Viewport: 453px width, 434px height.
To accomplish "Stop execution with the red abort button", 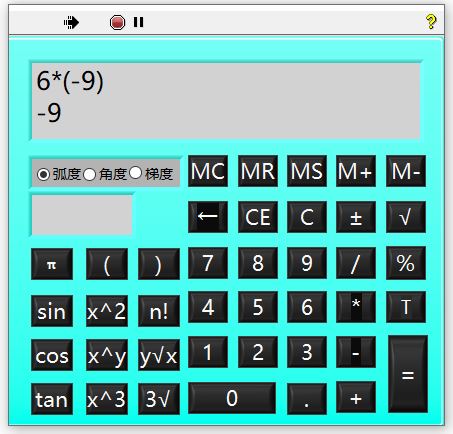I will click(117, 23).
